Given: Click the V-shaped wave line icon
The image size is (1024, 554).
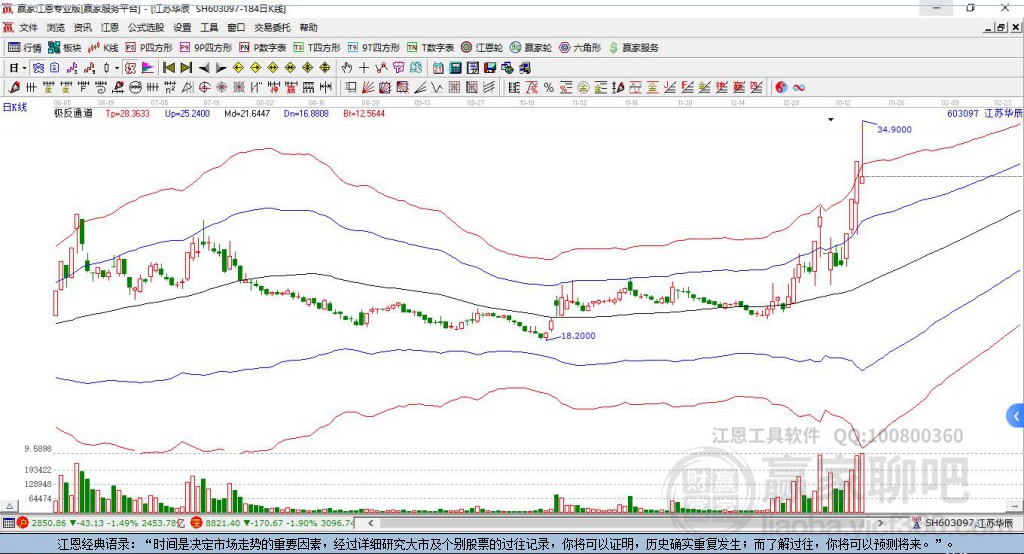Looking at the screenshot, I should coord(436,87).
